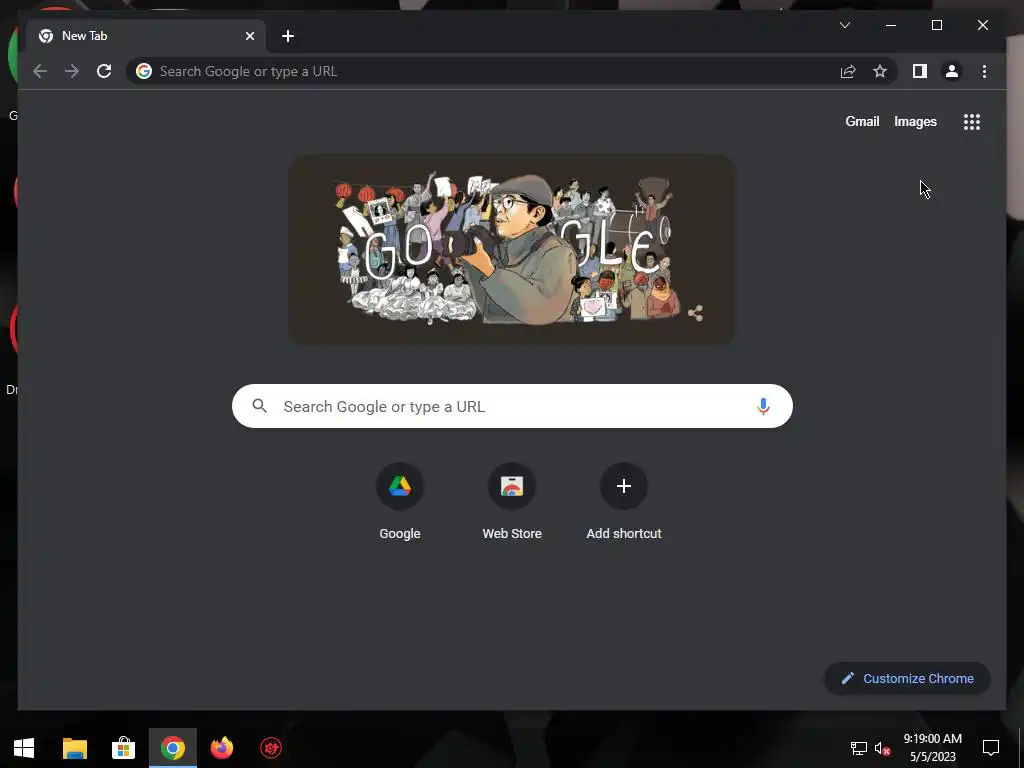The height and width of the screenshot is (768, 1024).
Task: Open the Images link
Action: (x=915, y=121)
